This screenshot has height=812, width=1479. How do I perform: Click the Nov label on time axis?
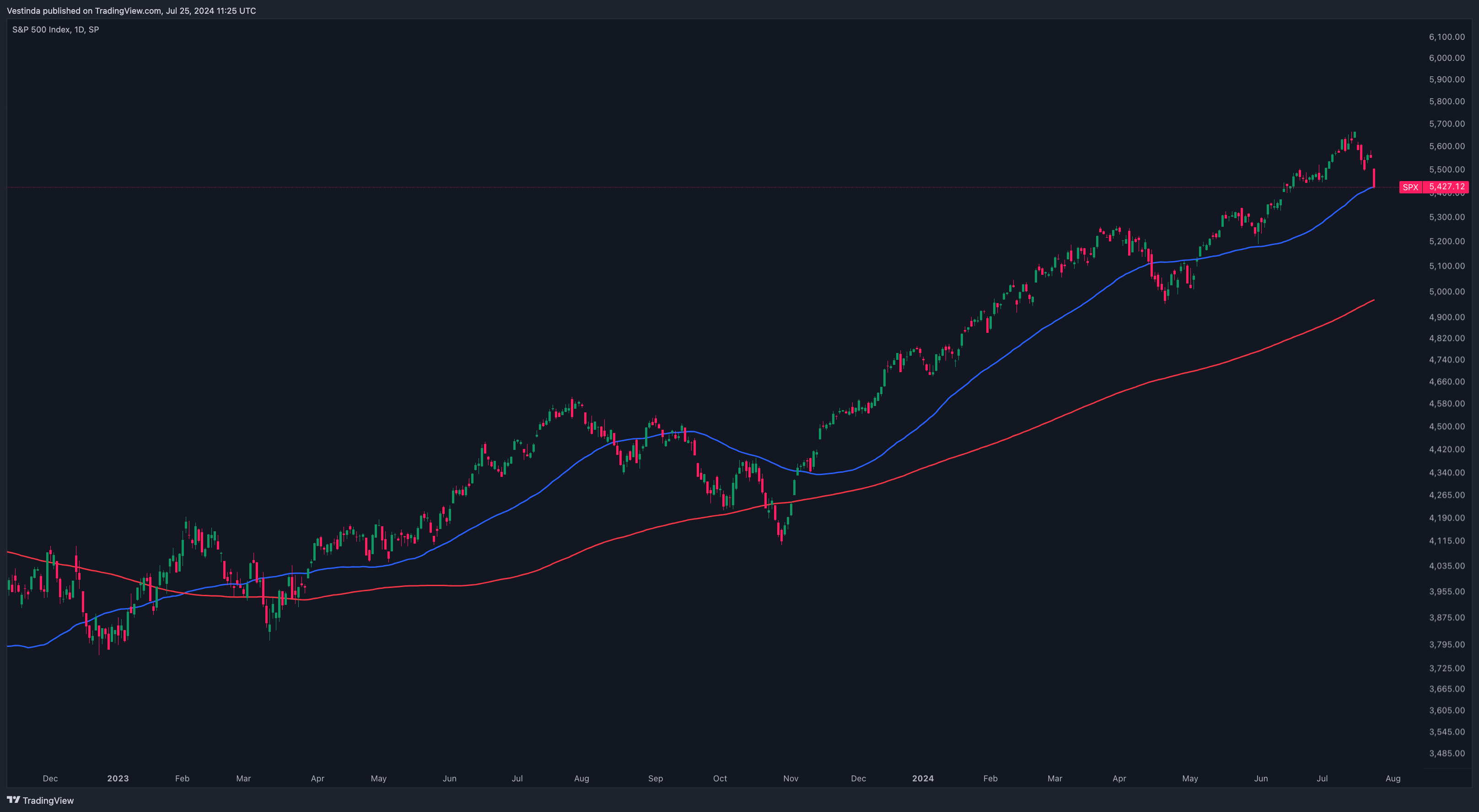791,778
